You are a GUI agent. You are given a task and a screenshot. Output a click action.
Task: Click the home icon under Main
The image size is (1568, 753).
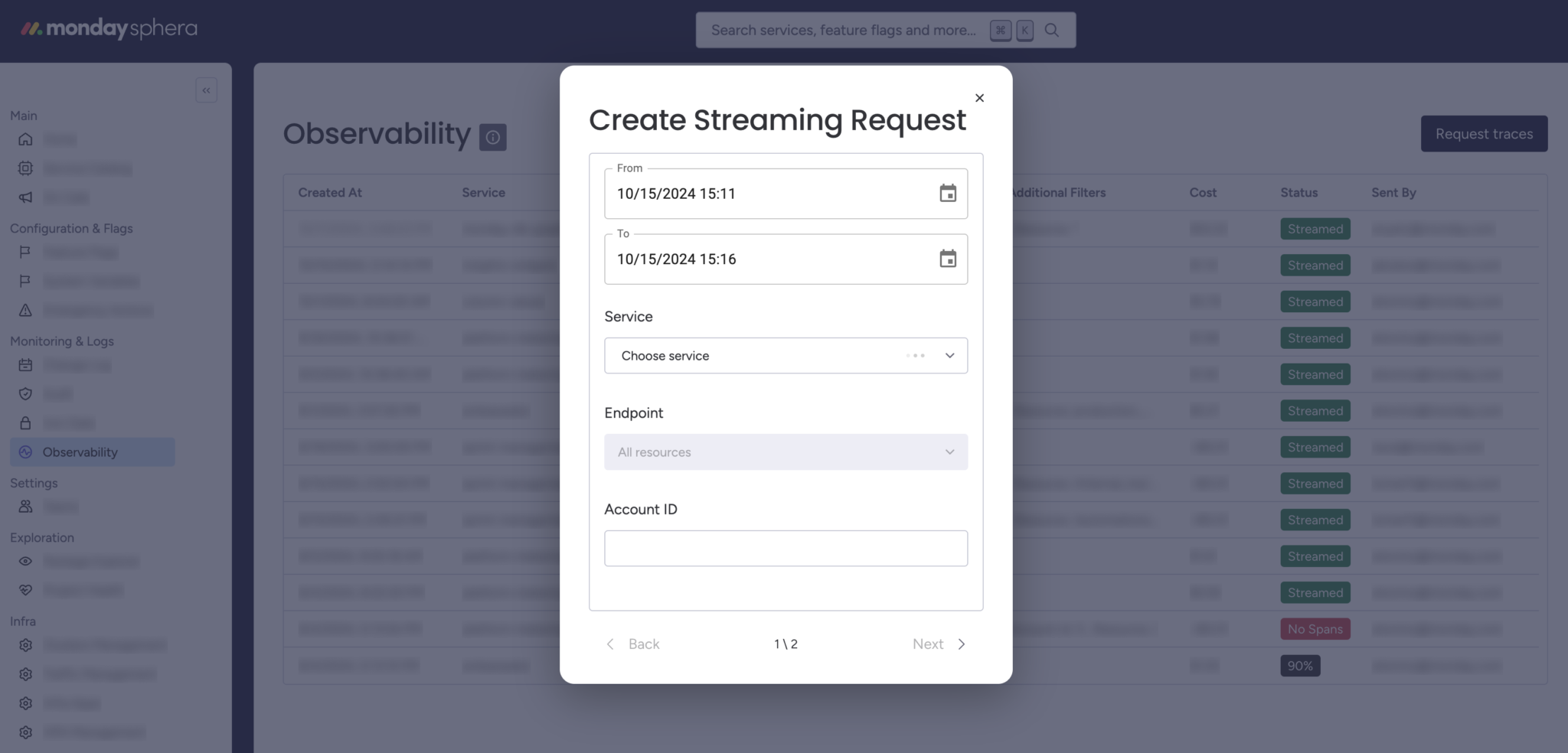point(25,139)
